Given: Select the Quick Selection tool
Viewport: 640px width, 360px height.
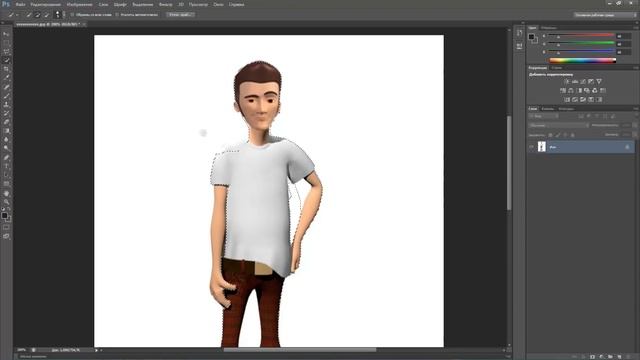Looking at the screenshot, I should coord(6,60).
